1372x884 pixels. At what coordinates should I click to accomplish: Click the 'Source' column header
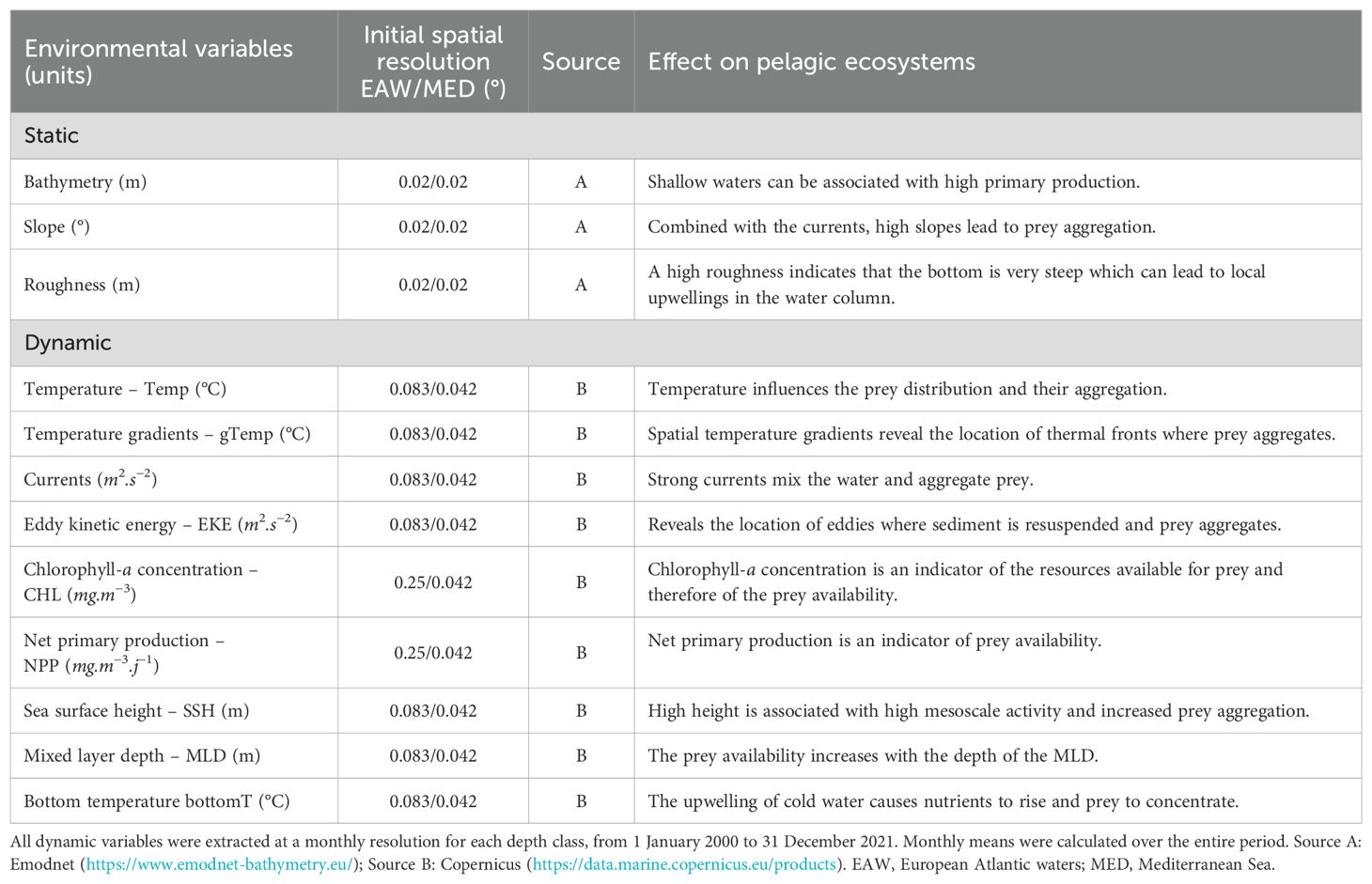581,62
